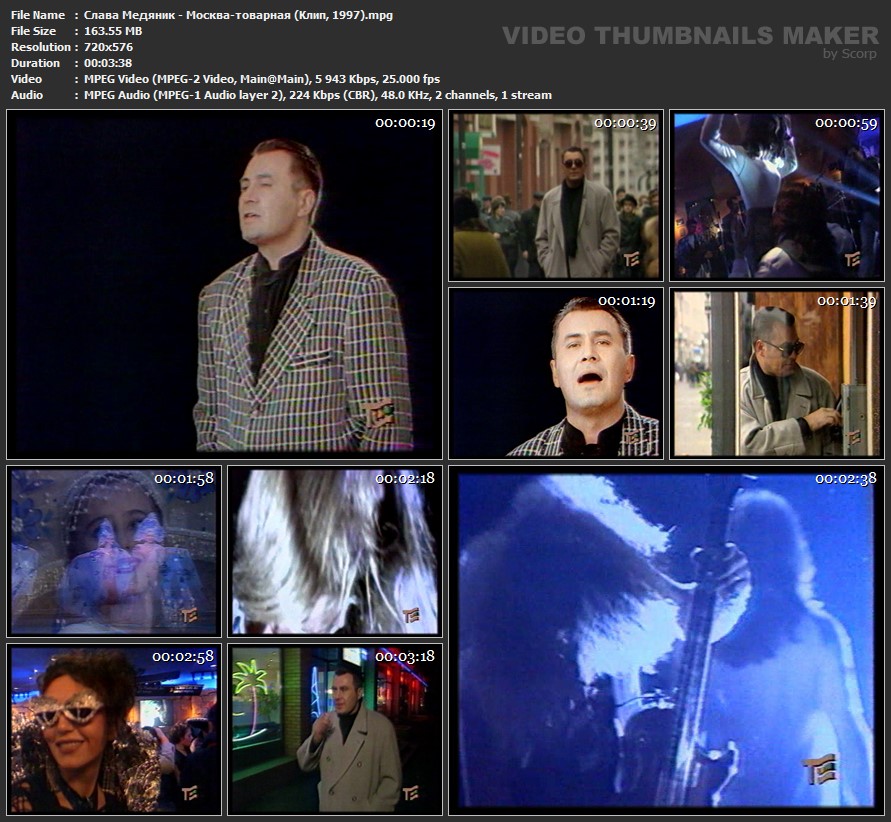Click the Video Thumbnails Maker watermark title

(x=690, y=36)
